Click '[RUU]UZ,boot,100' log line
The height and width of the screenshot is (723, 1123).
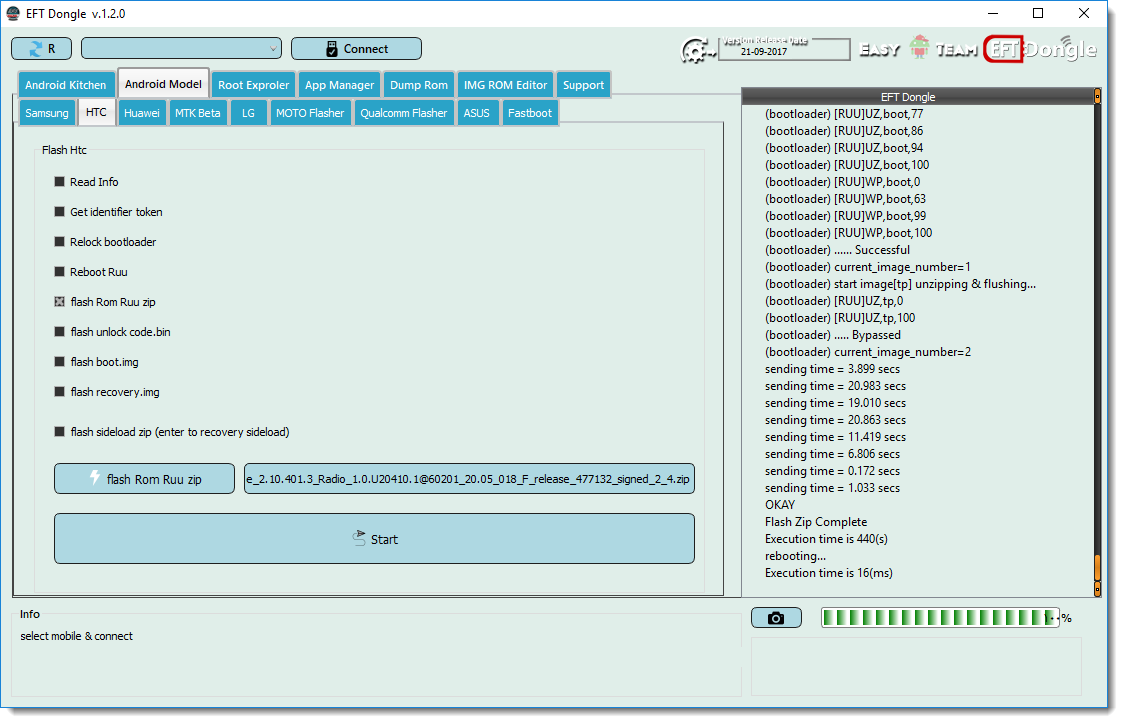[x=847, y=165]
